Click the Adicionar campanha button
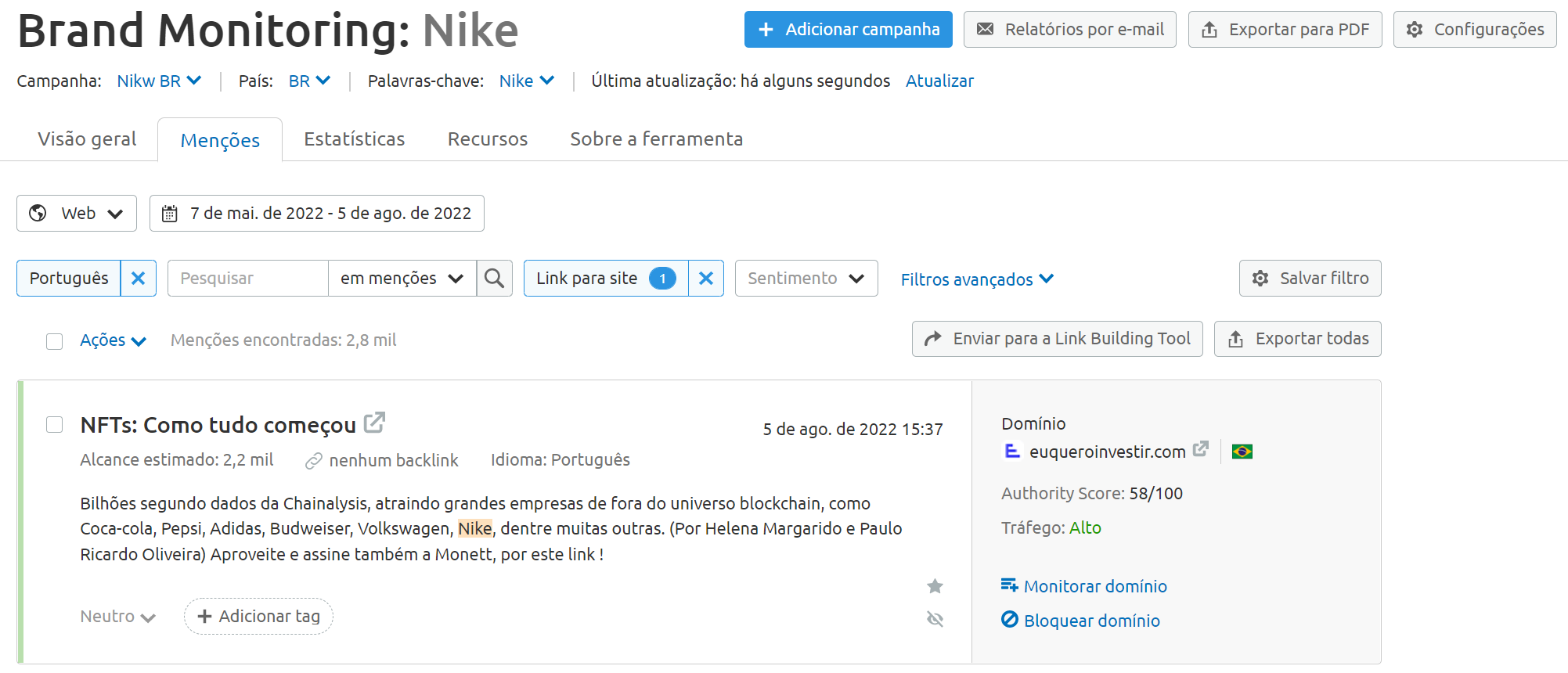Viewport: 1568px width, 673px height. tap(848, 30)
